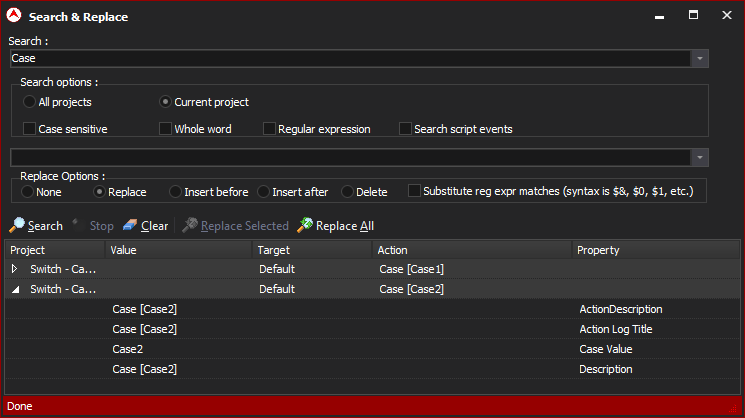Click the Search text field containing Case
This screenshot has height=418, width=745.
click(x=350, y=58)
